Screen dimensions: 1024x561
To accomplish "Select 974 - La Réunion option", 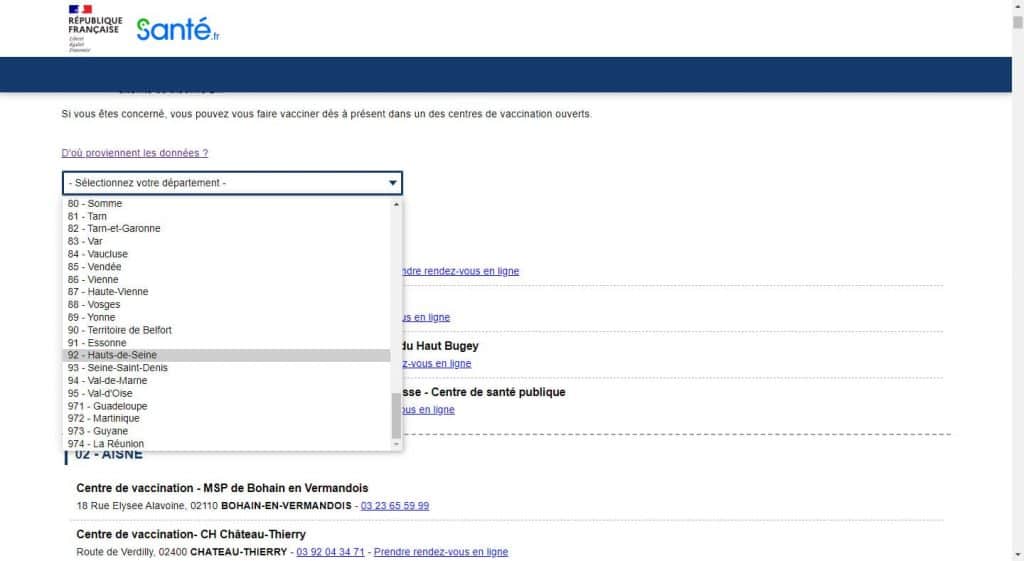I will 226,444.
